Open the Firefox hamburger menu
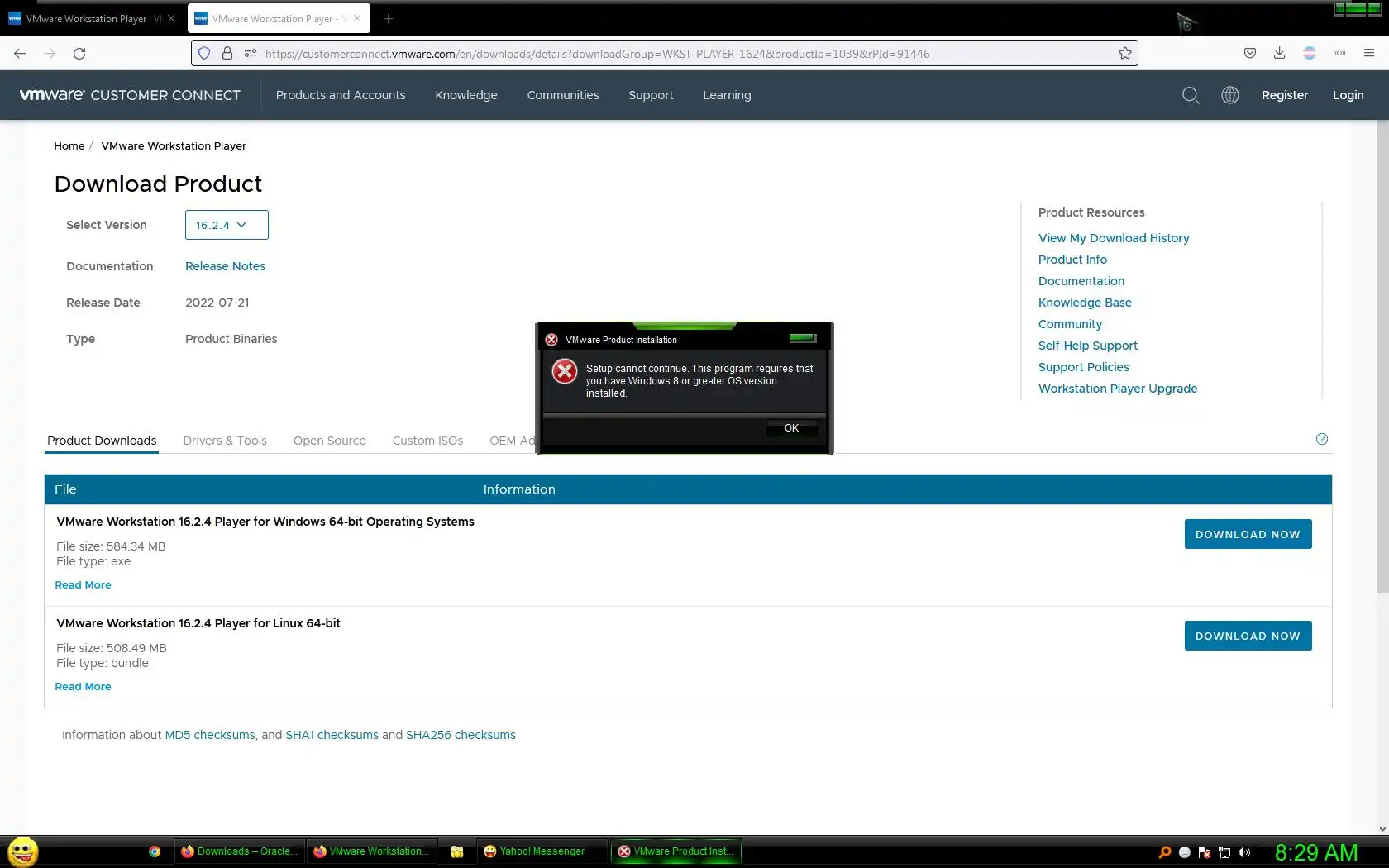The image size is (1389, 868). click(x=1369, y=53)
